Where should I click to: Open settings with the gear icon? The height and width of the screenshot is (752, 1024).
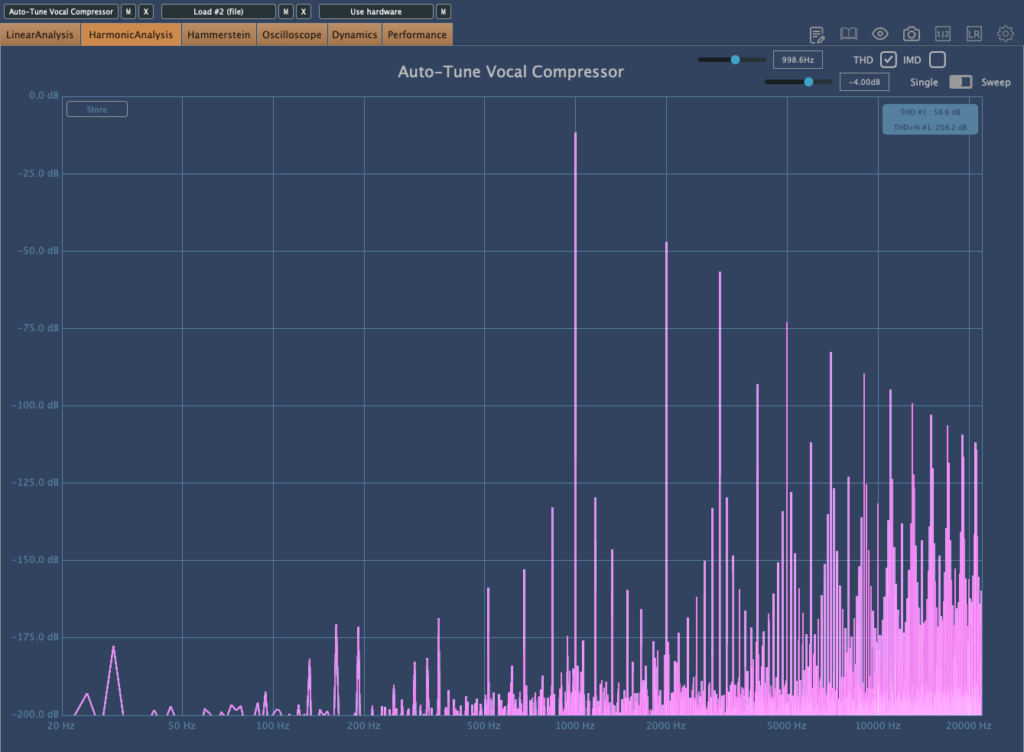[x=1005, y=33]
